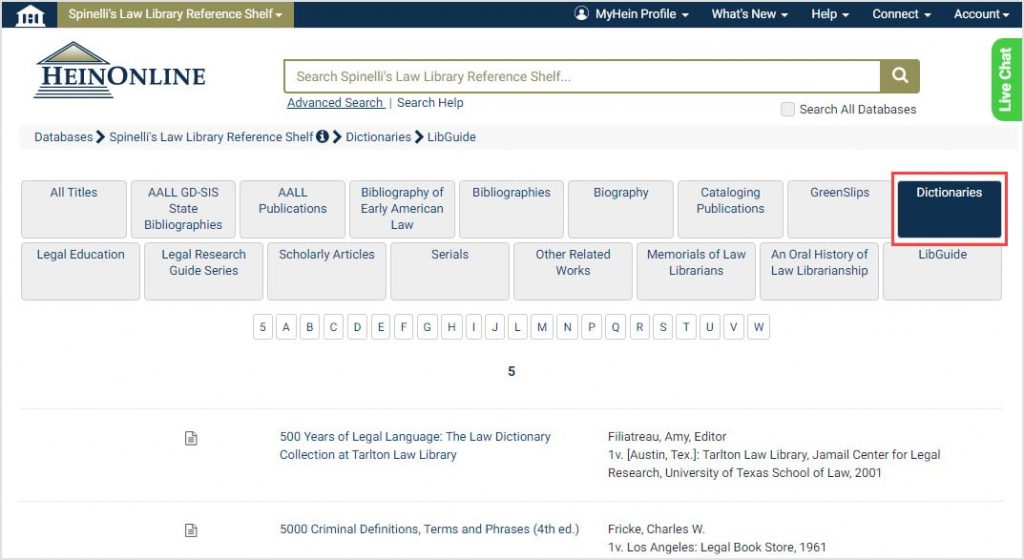Click the magnifying glass search button
The image size is (1024, 560).
tap(900, 76)
